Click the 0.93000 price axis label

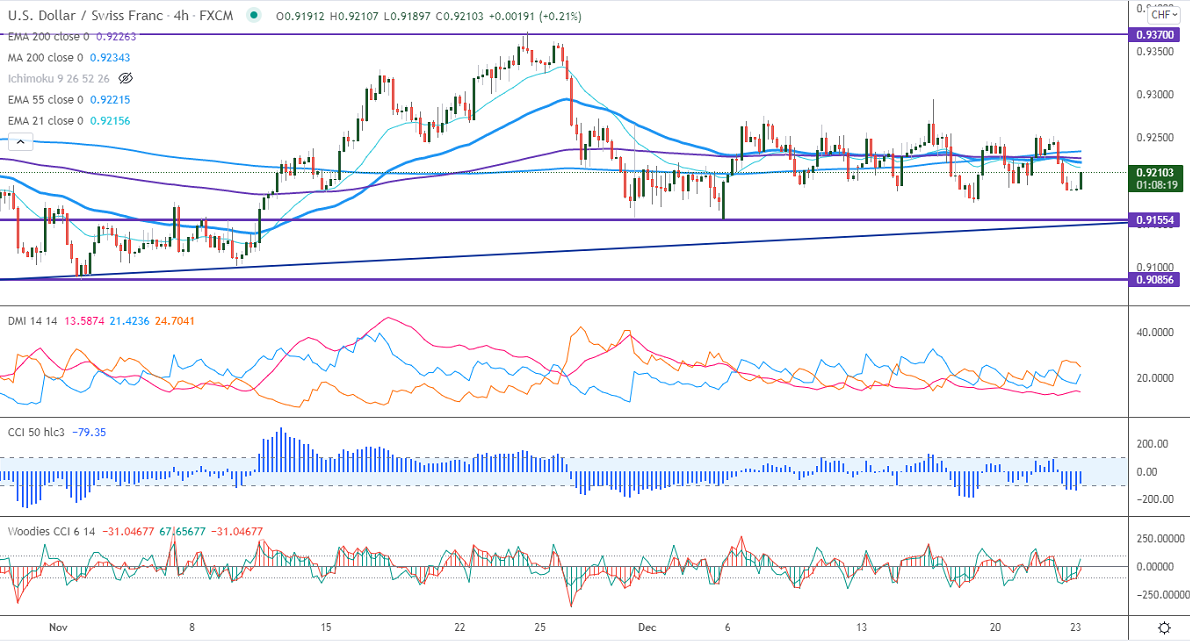click(1155, 95)
